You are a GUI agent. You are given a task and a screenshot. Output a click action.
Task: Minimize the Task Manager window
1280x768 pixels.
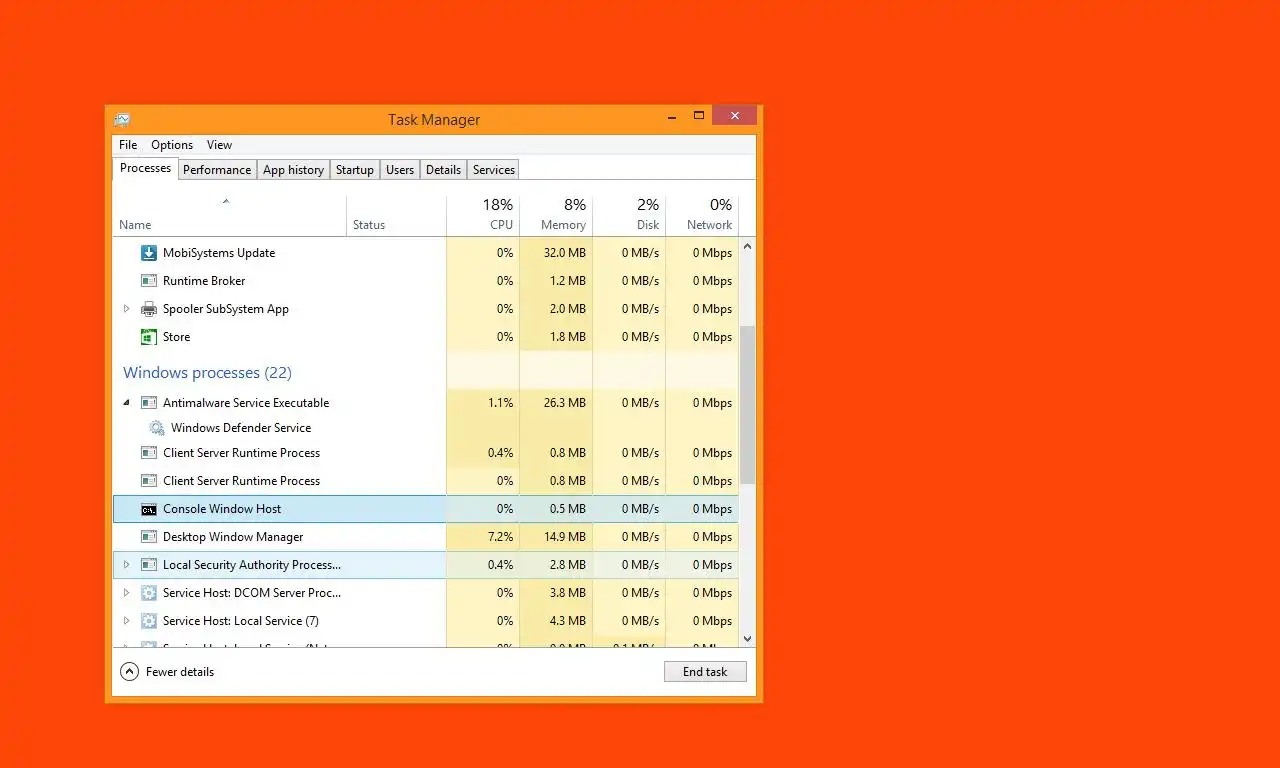pos(672,116)
